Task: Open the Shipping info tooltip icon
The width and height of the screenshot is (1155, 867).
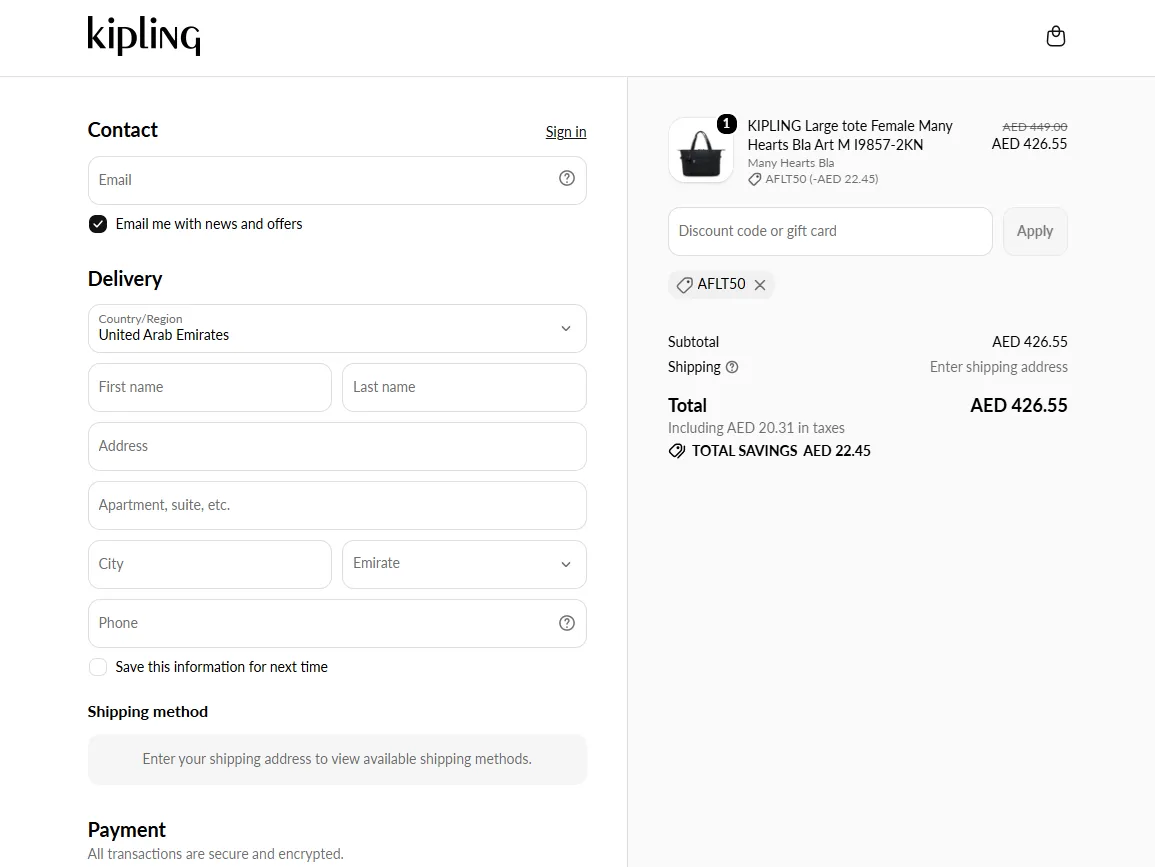Action: click(732, 367)
